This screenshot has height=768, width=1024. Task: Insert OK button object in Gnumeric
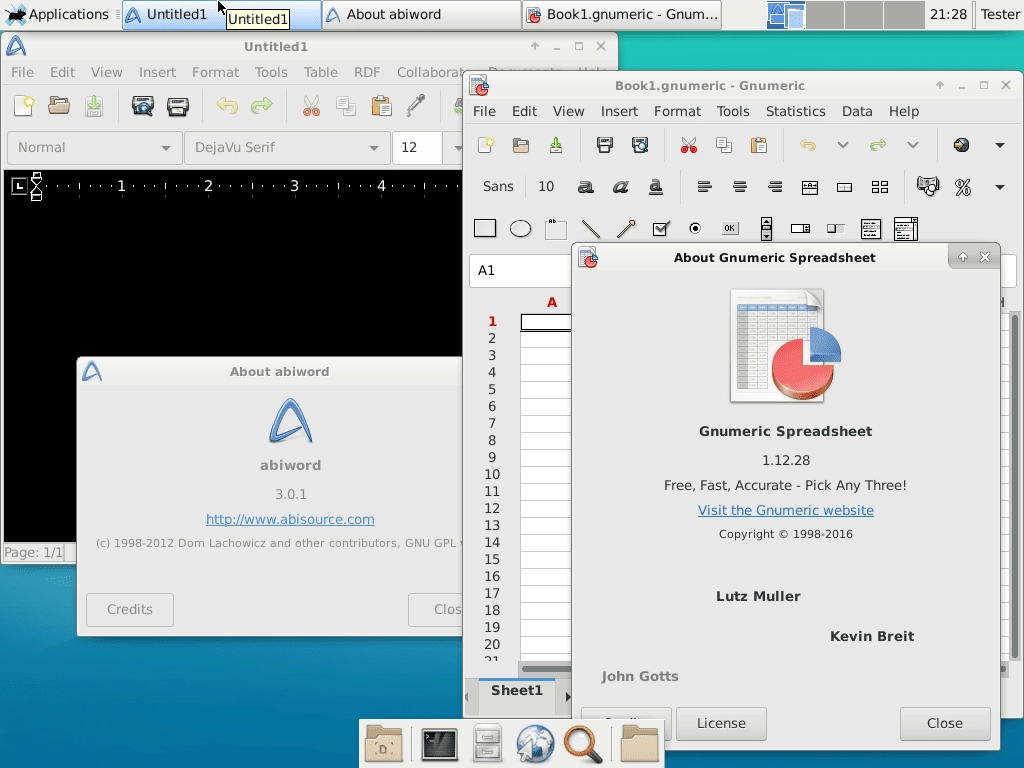729,229
